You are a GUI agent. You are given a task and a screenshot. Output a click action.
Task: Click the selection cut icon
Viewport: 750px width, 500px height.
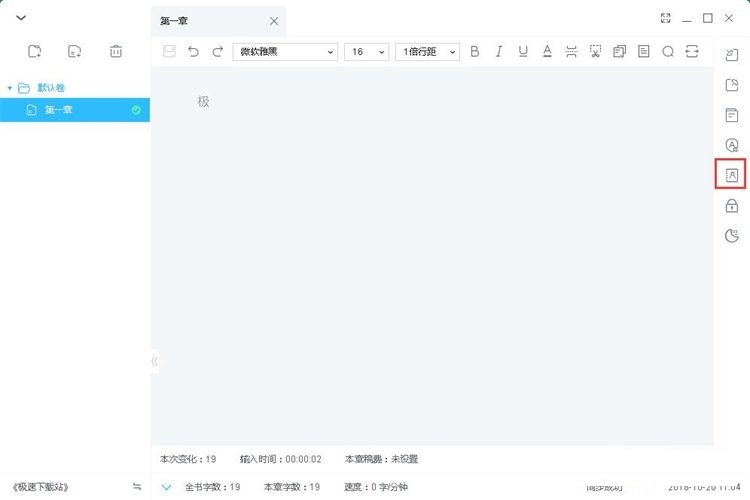pos(596,51)
